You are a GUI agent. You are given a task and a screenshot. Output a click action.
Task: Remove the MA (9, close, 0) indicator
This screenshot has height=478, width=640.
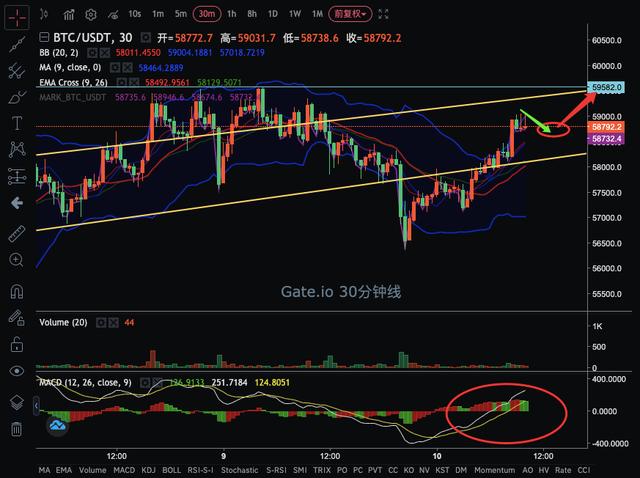click(127, 68)
